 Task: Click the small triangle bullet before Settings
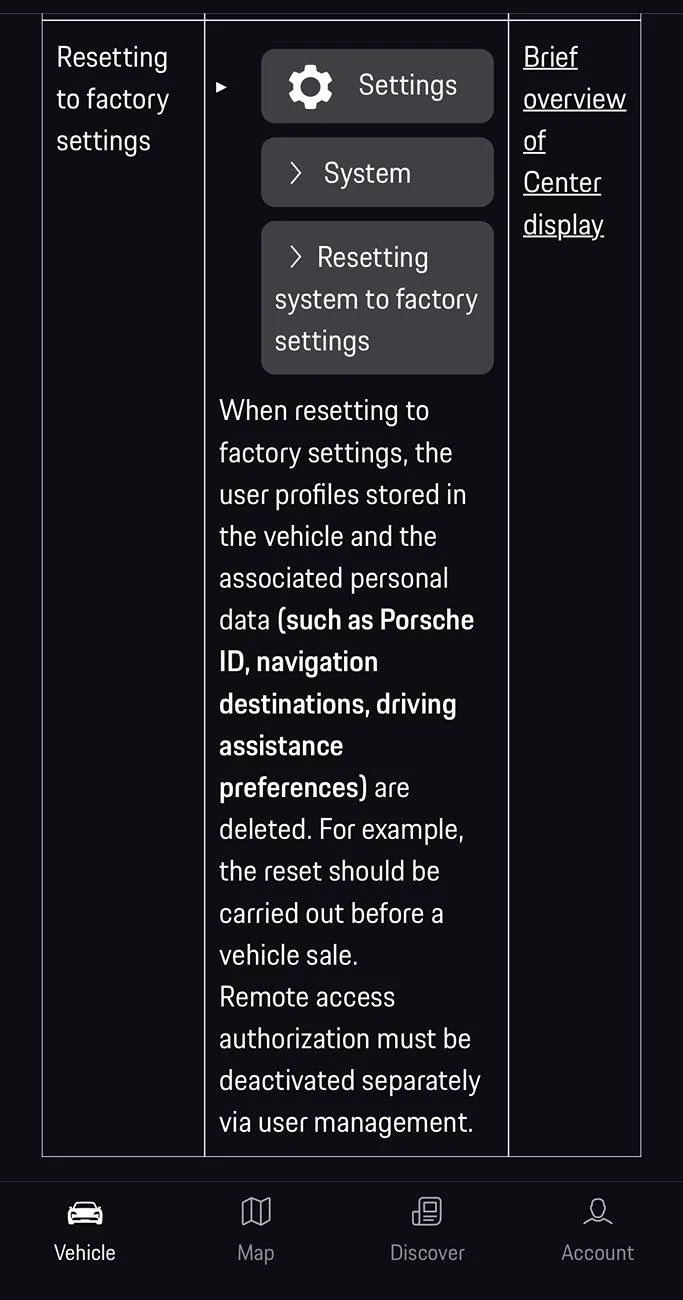(222, 87)
